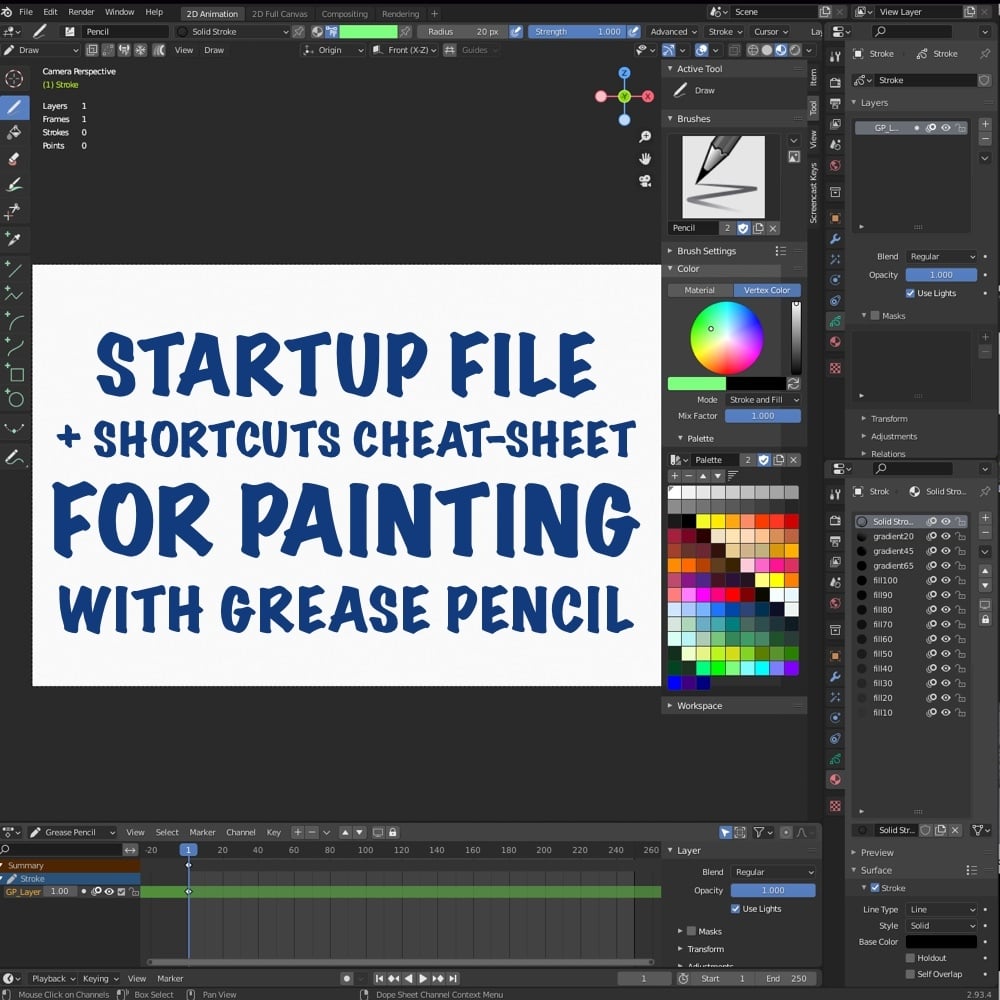The height and width of the screenshot is (1000, 1000).
Task: Enable Masks checkbox in properties layers
Action: click(x=875, y=316)
